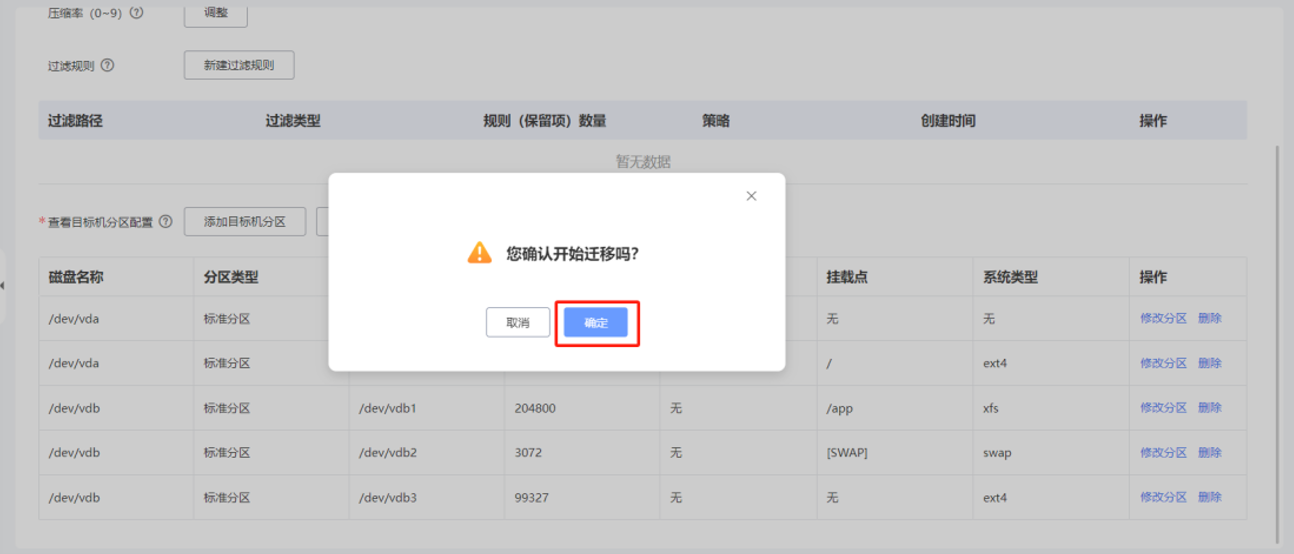Delete the /dev/vdb3 partition row
Viewport: 1294px width, 554px height.
1209,497
